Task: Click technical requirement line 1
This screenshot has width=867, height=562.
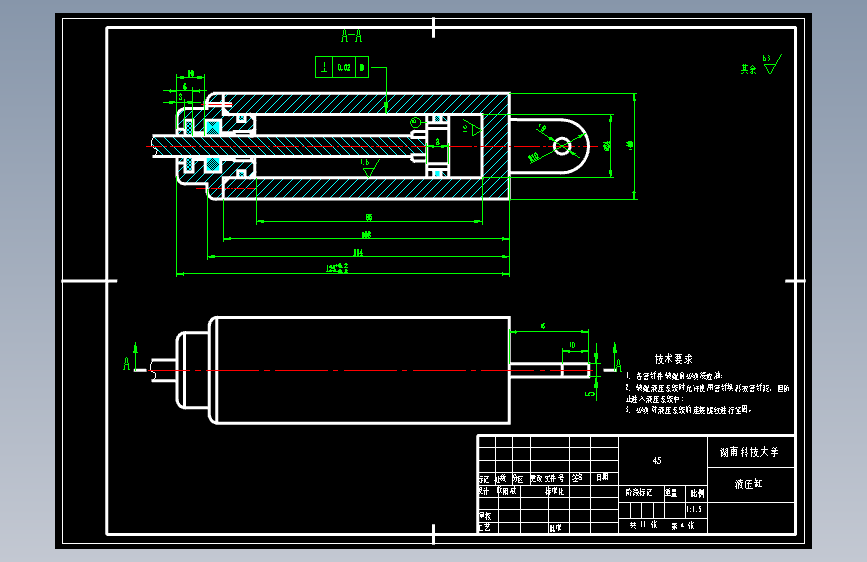Action: 674,376
